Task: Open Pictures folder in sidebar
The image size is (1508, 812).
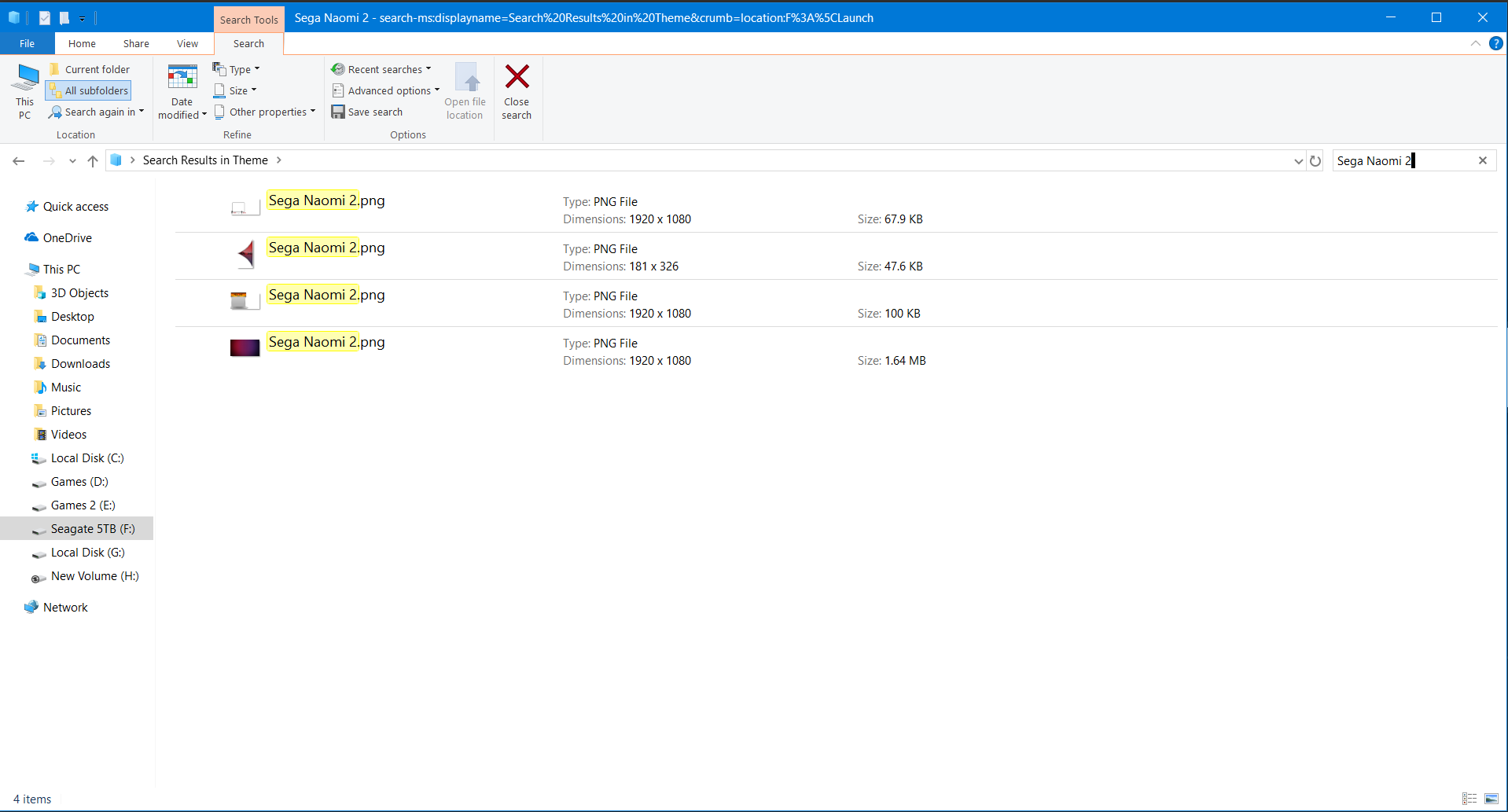Action: coord(71,411)
